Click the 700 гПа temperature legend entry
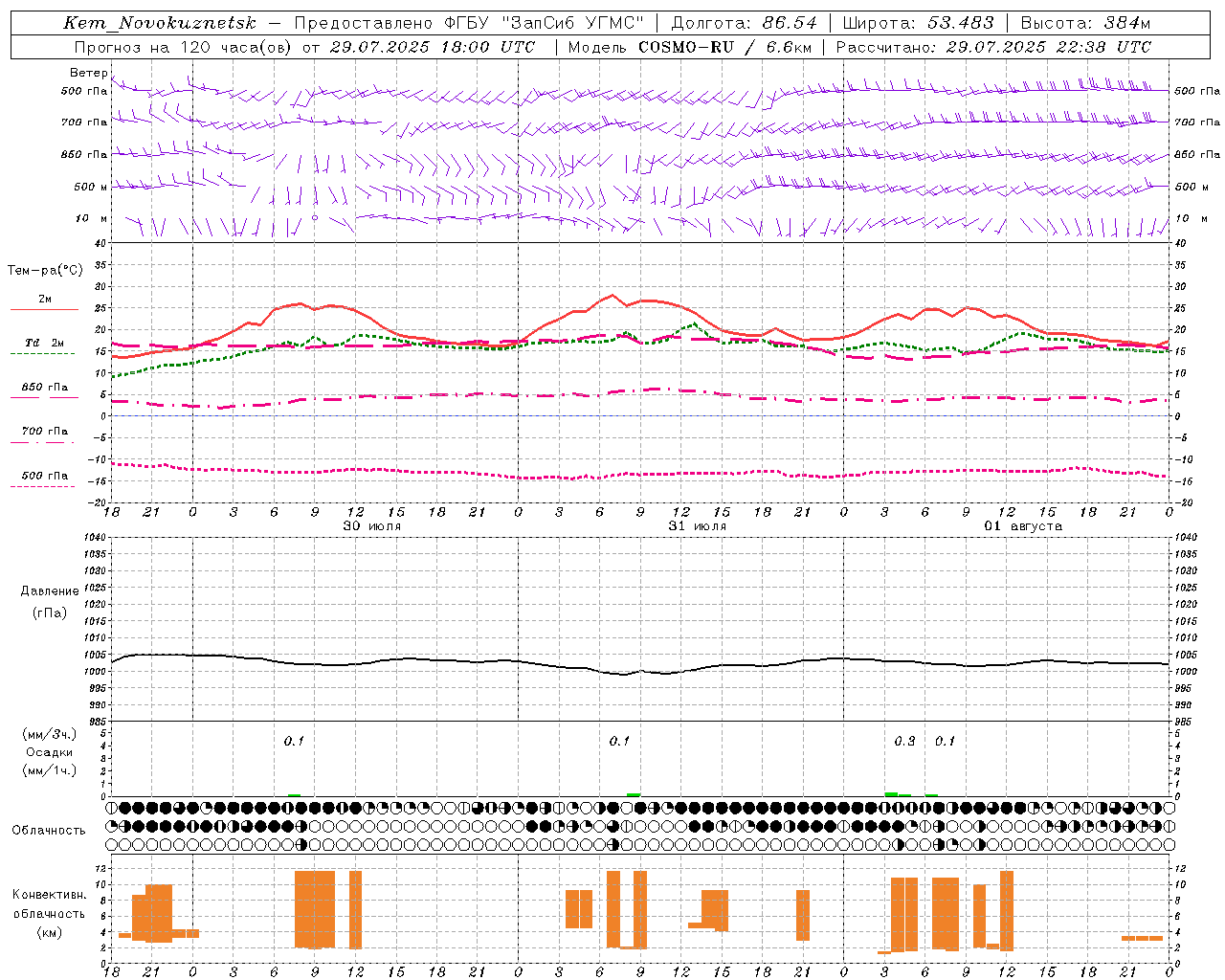 45,432
